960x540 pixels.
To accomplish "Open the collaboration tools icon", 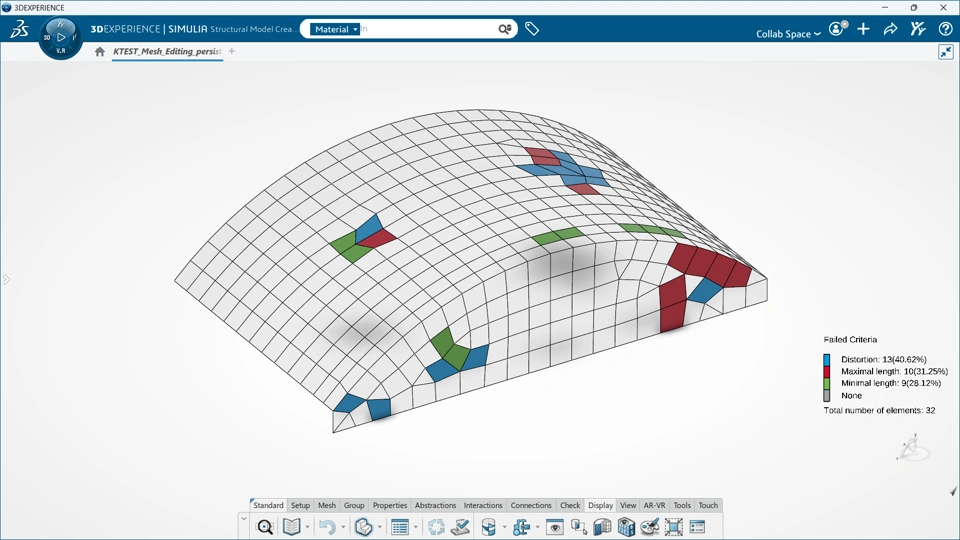I will pyautogui.click(x=917, y=29).
